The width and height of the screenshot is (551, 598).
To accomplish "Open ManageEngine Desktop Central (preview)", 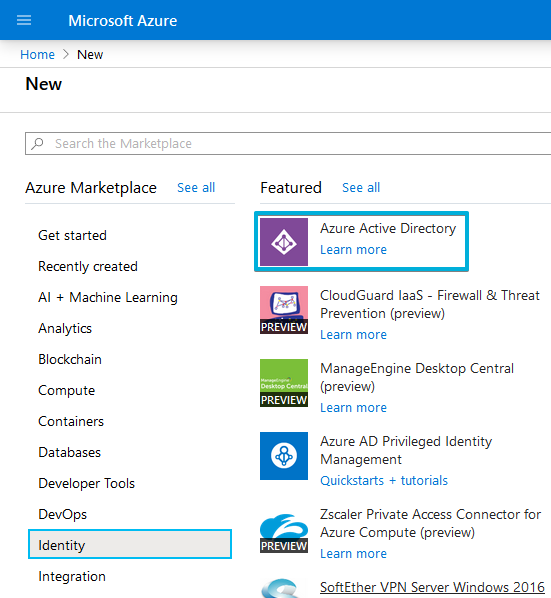I will [x=417, y=377].
